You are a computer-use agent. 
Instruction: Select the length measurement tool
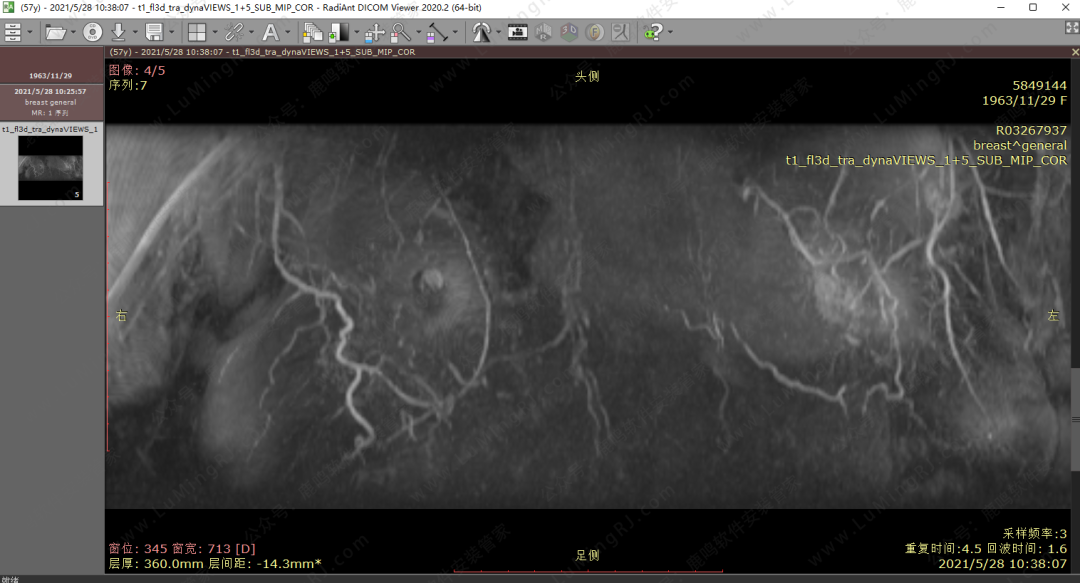tap(437, 32)
